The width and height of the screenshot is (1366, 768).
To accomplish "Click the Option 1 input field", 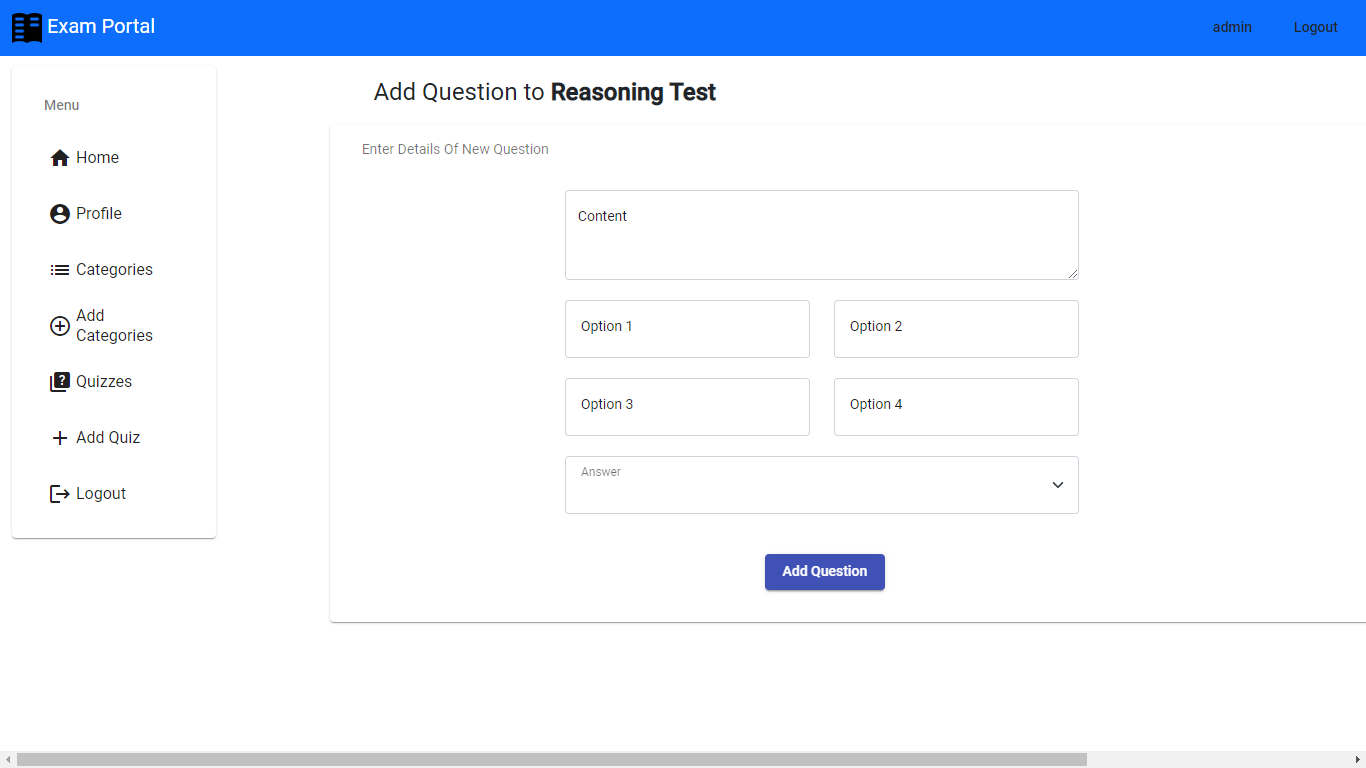I will point(687,329).
